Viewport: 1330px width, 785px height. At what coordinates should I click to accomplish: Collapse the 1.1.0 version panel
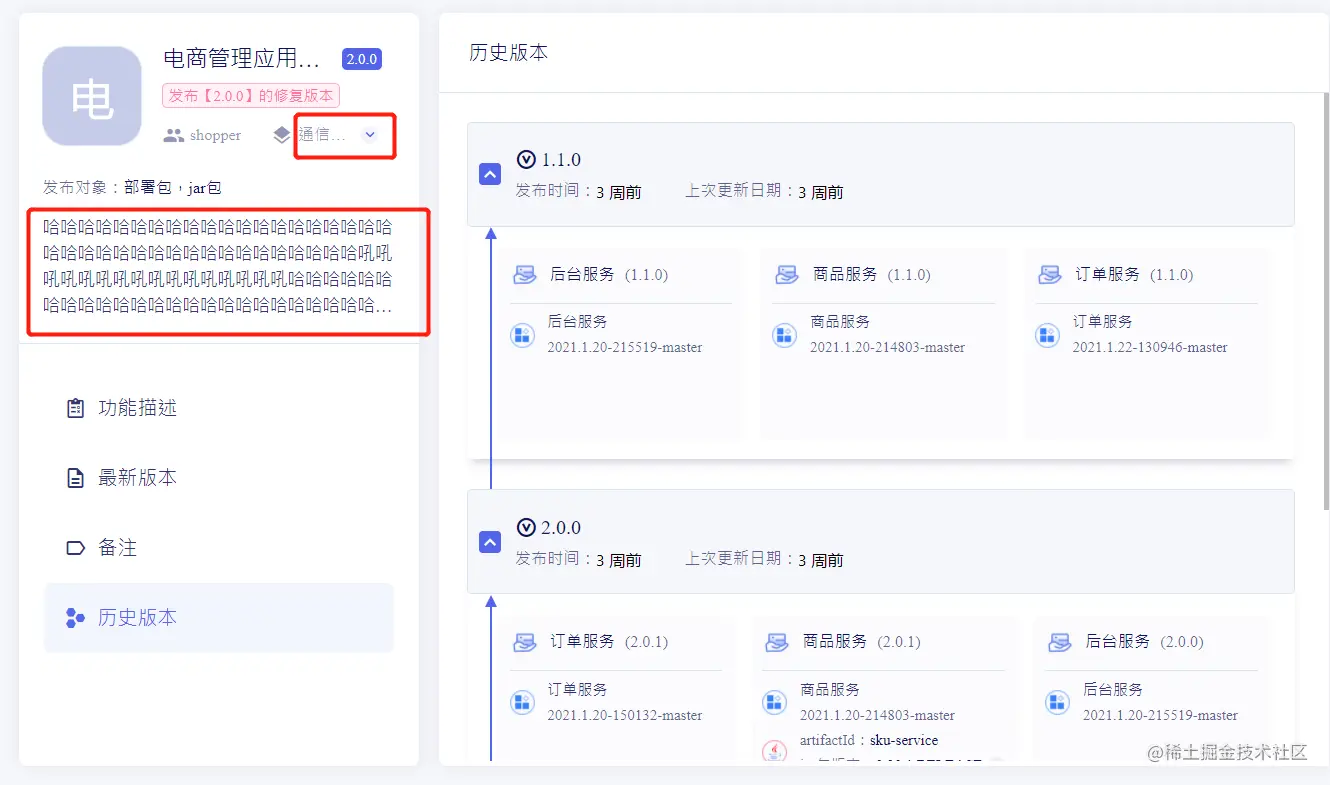coord(490,174)
